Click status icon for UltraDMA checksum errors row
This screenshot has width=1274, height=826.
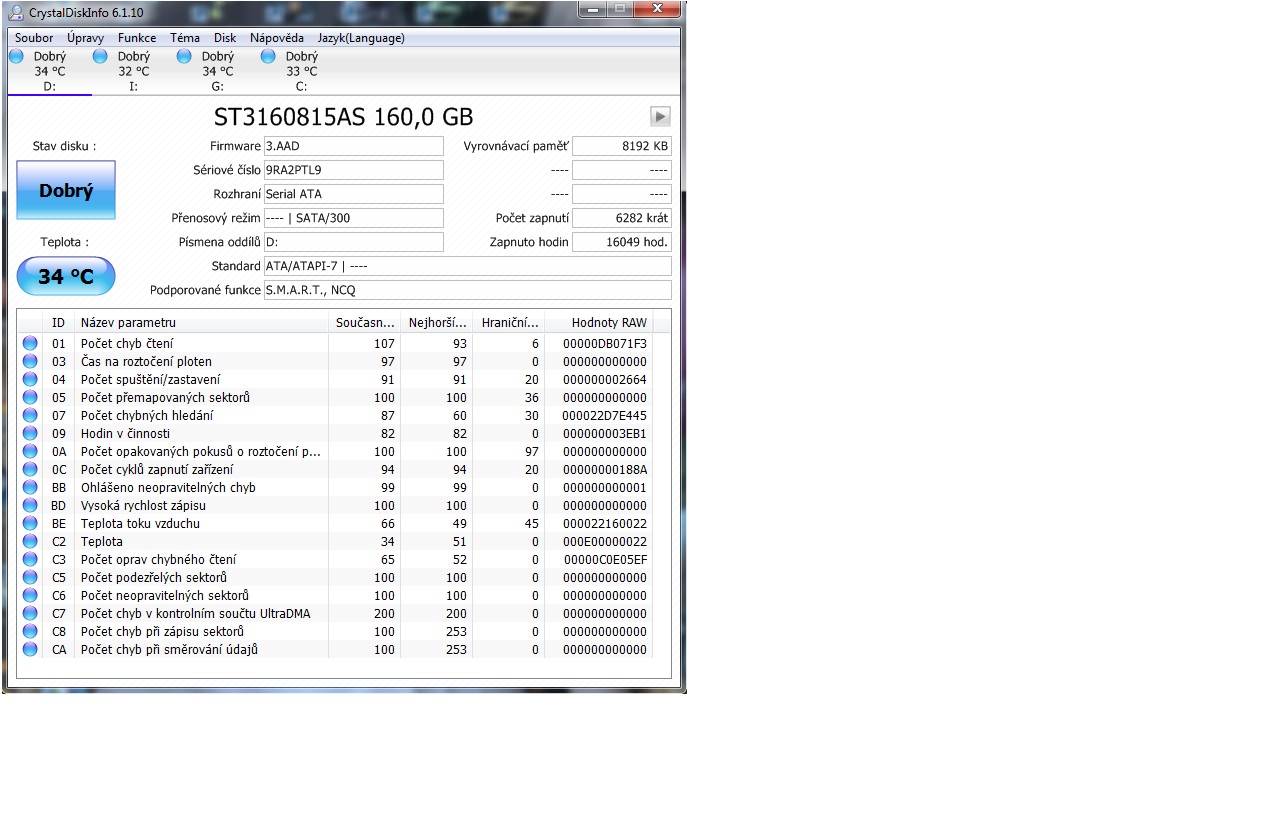pos(30,613)
